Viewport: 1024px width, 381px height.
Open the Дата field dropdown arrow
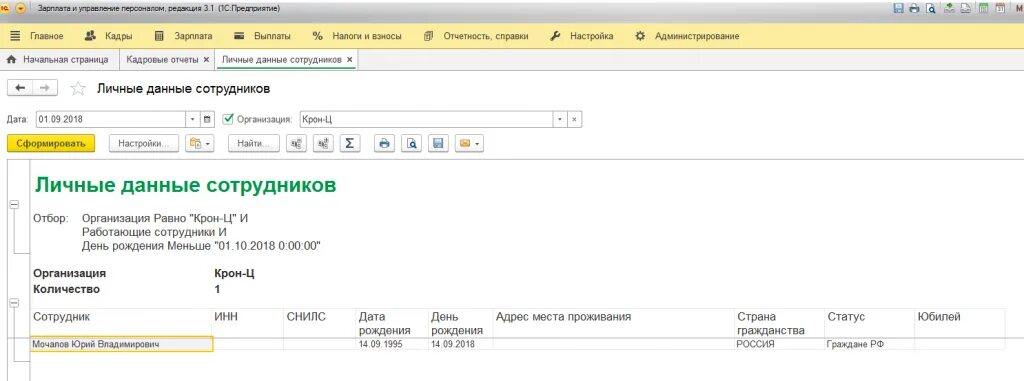click(193, 120)
